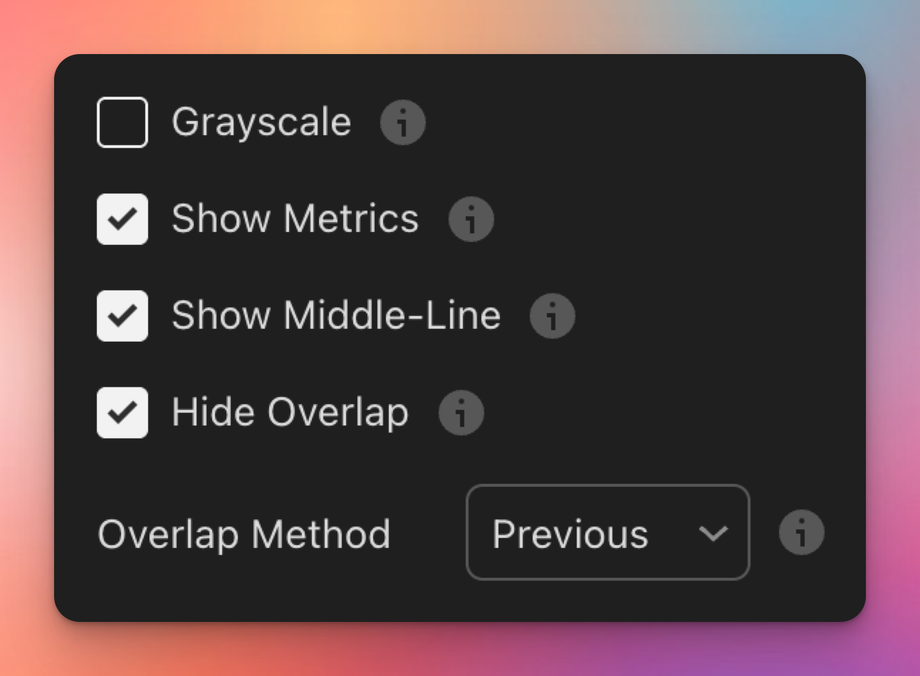Click the Overlap Method text label
The height and width of the screenshot is (676, 920).
click(x=244, y=535)
